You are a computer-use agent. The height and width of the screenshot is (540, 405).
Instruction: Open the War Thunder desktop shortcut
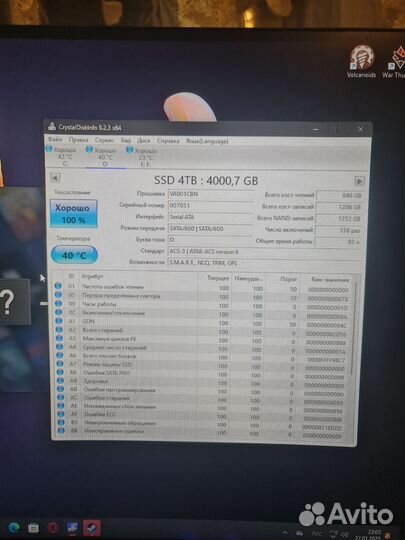pos(395,62)
